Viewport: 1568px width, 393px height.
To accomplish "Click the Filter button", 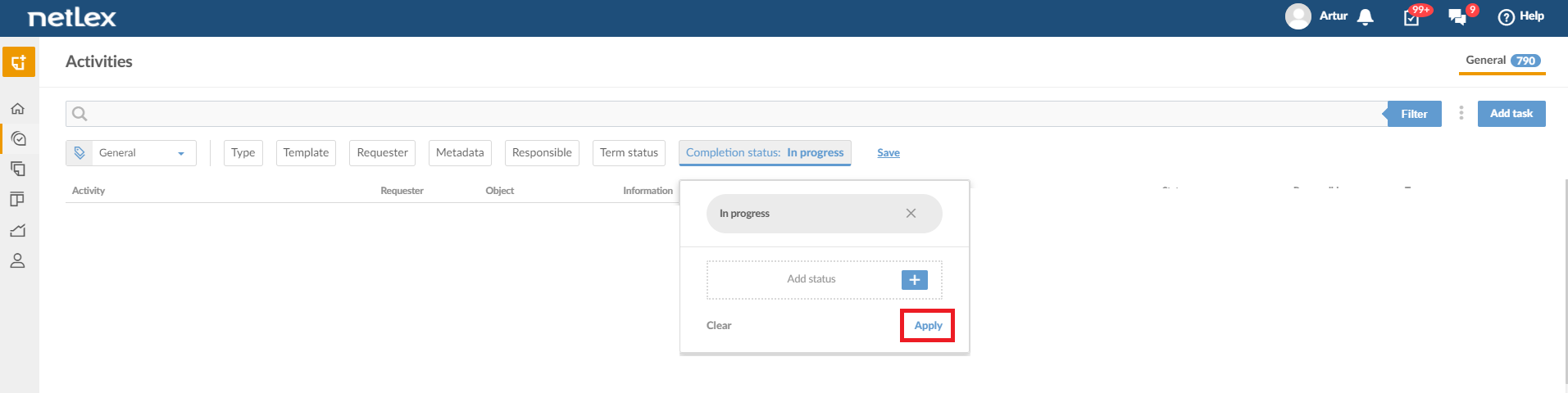I will 1414,114.
